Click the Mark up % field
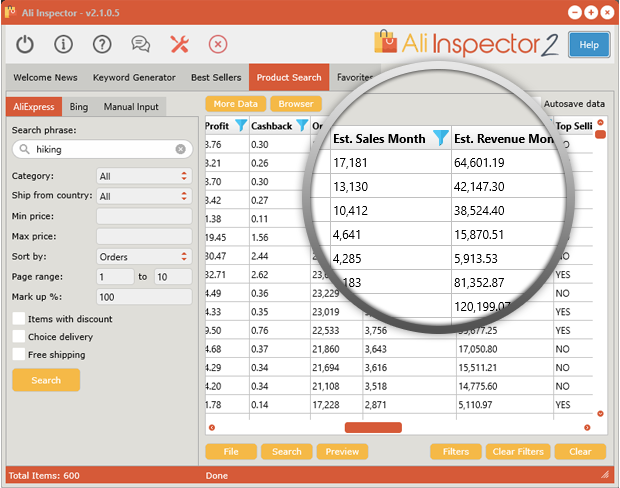Viewport: 620px width, 488px height. point(144,297)
